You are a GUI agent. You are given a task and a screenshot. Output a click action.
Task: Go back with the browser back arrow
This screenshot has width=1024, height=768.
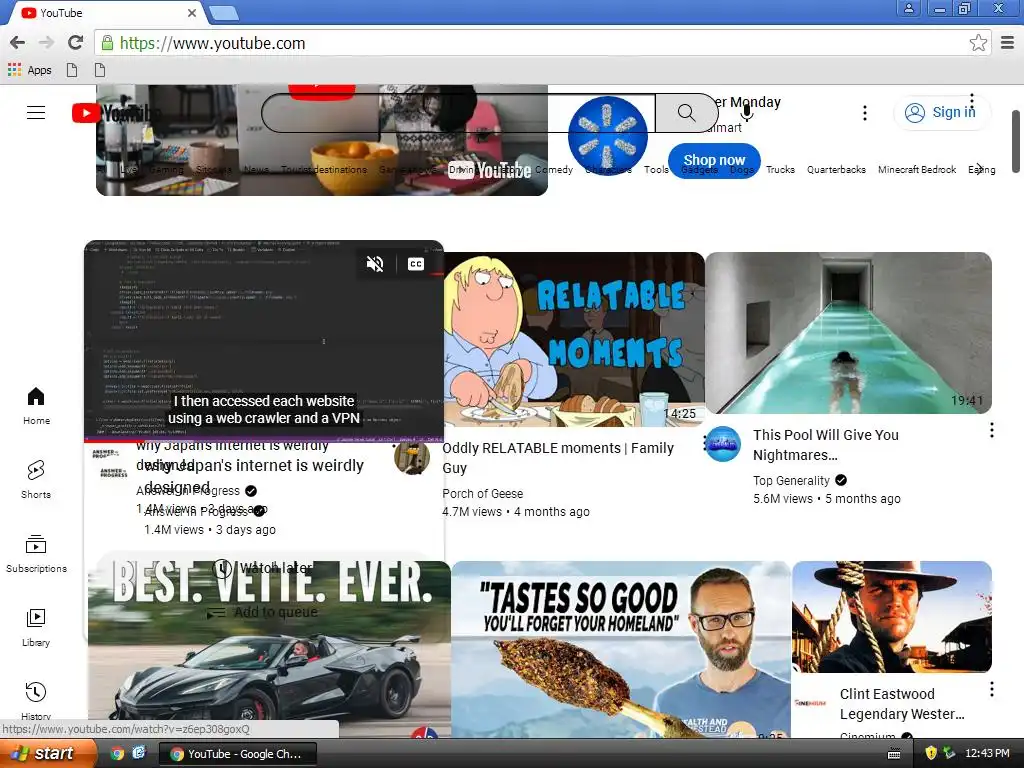click(x=18, y=43)
